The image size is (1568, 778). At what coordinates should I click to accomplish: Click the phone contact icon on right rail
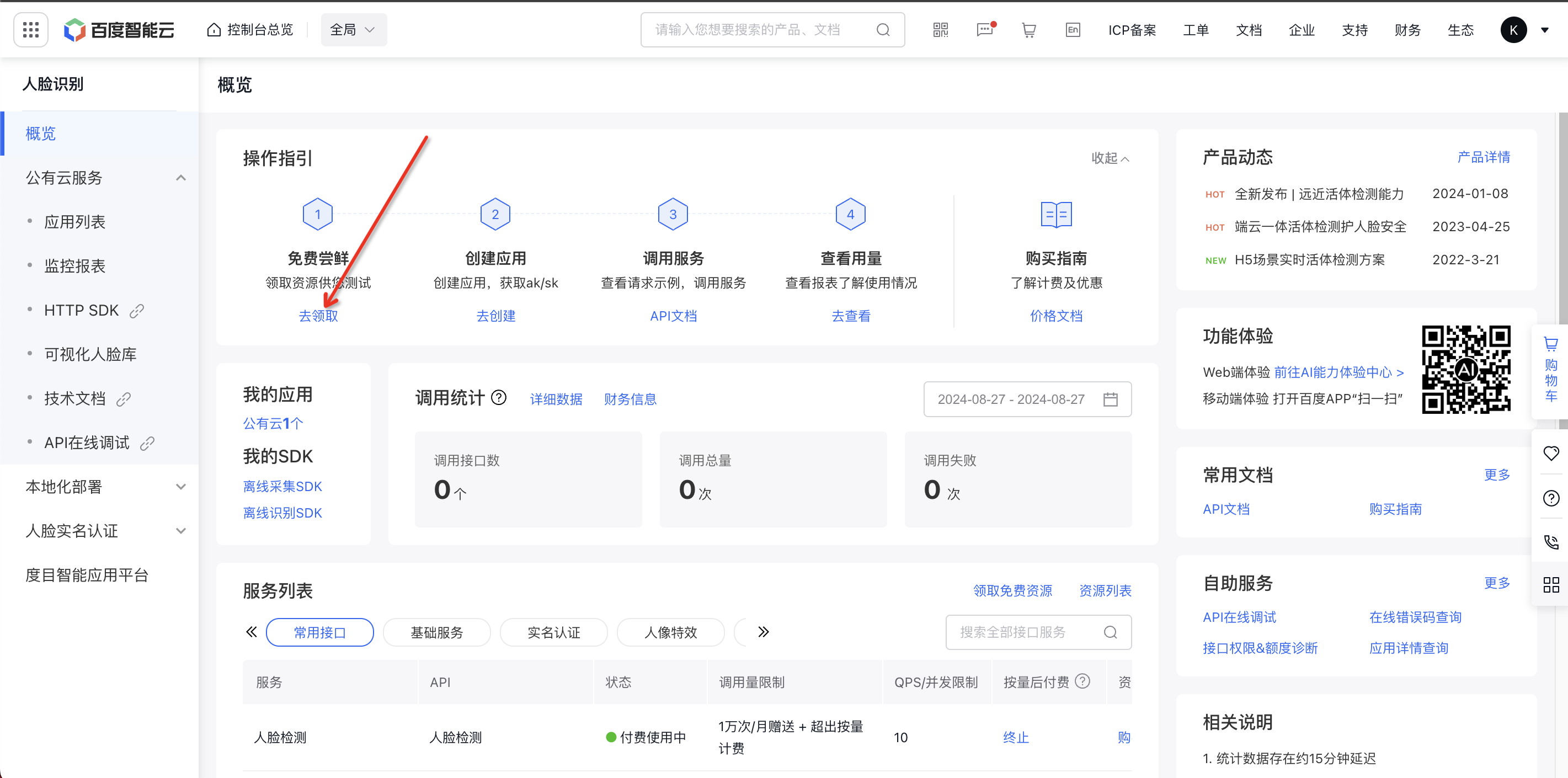point(1551,542)
